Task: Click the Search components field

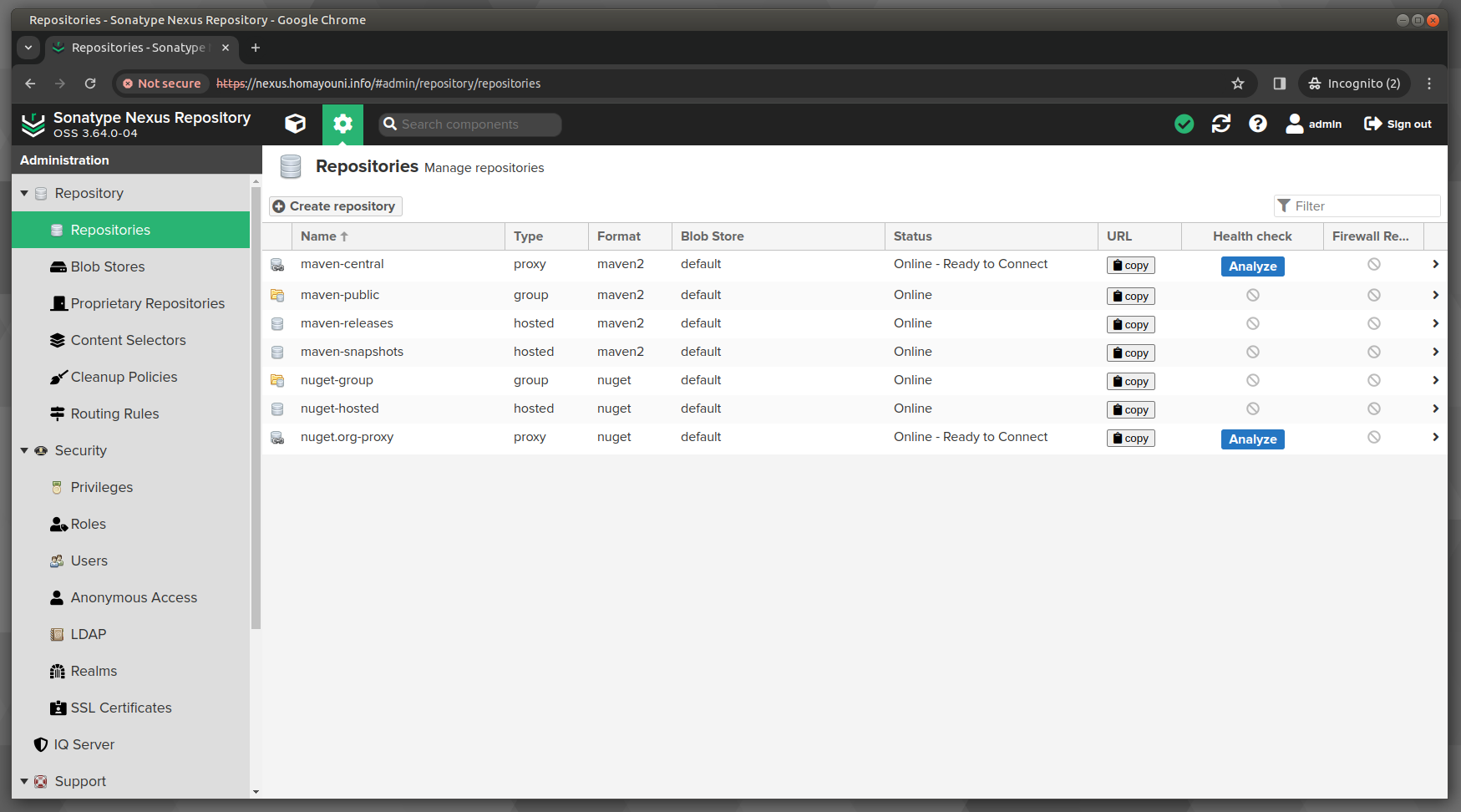Action: [x=470, y=124]
